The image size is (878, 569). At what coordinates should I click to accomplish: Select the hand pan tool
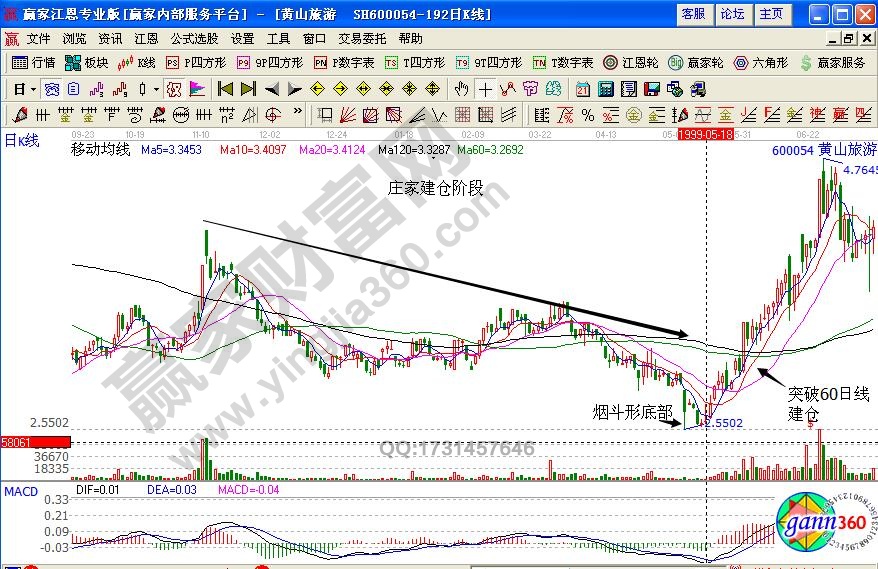tap(461, 89)
